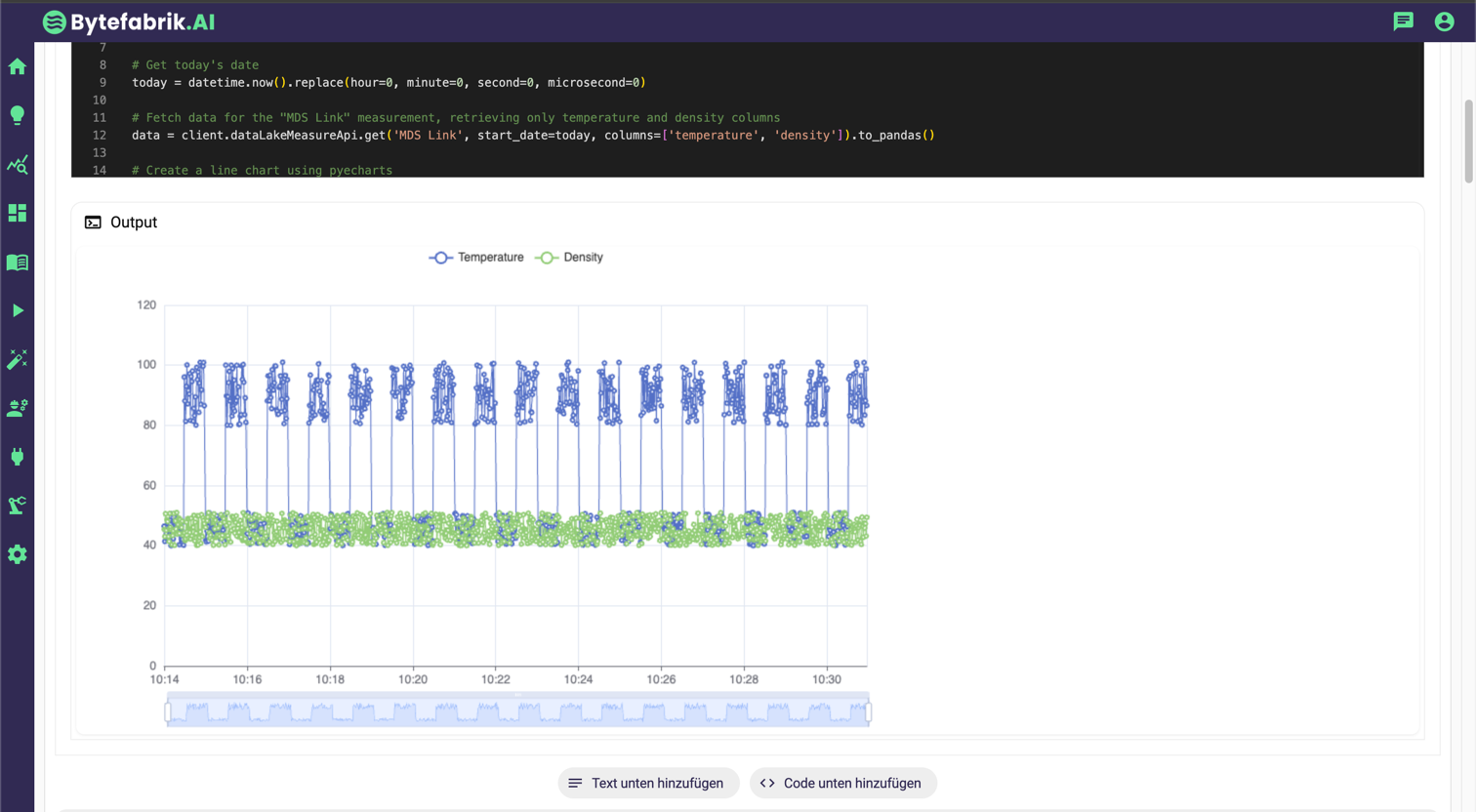Click the data zoom range slider below the chart
Screen dimensions: 1476x812
coord(517,710)
